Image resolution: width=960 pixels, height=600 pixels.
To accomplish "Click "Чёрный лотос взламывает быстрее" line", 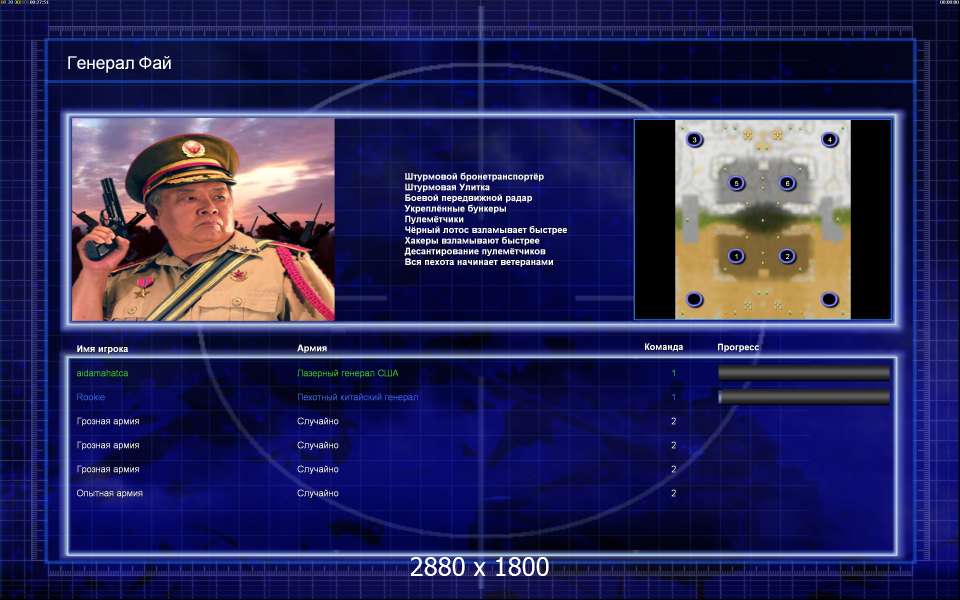I will 486,230.
